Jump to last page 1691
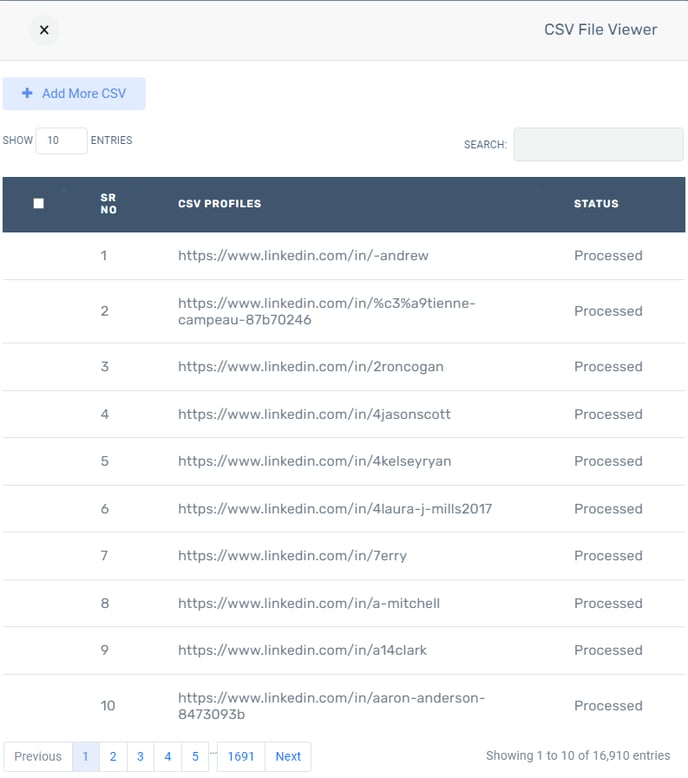This screenshot has width=688, height=778. [x=241, y=756]
